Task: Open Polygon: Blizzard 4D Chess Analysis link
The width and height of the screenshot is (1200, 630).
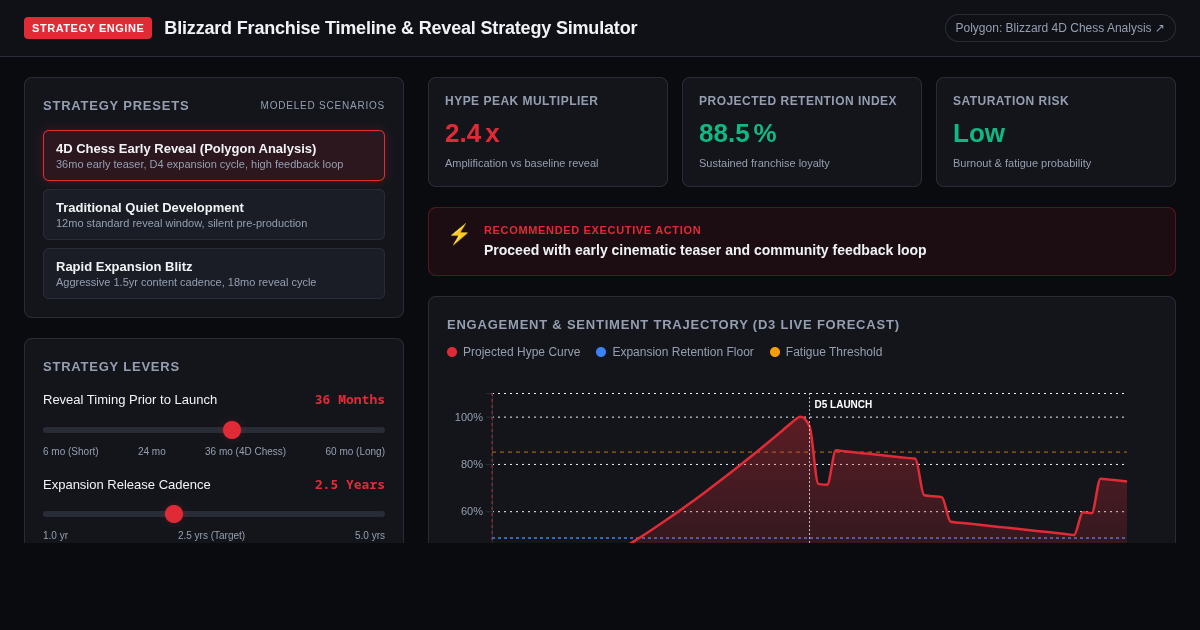Action: (1060, 28)
